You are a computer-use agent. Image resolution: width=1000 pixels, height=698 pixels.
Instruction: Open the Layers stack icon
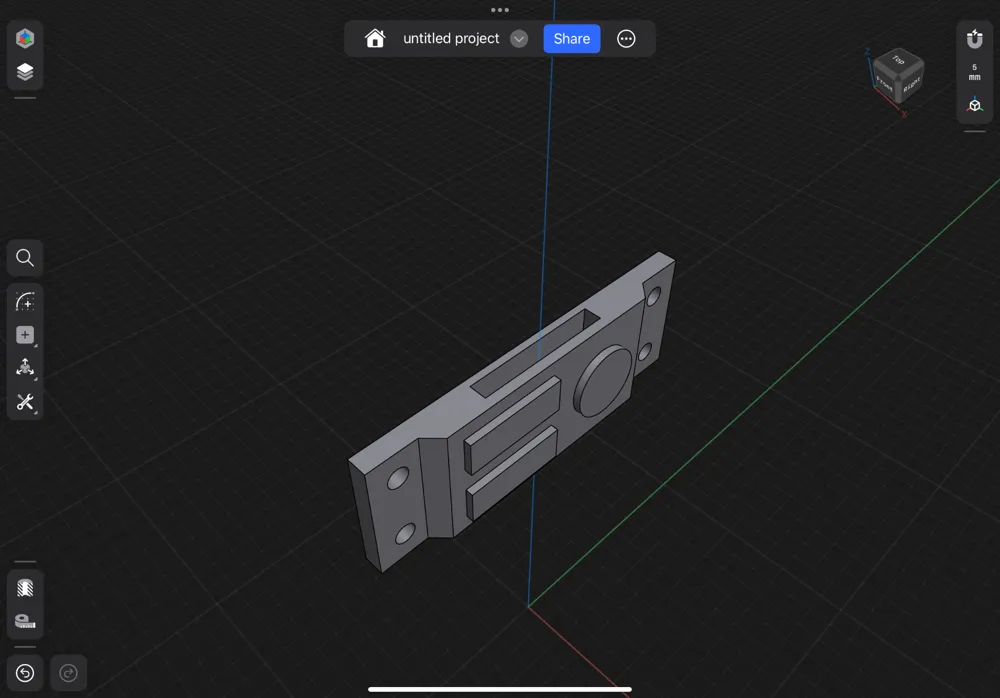pyautogui.click(x=25, y=72)
